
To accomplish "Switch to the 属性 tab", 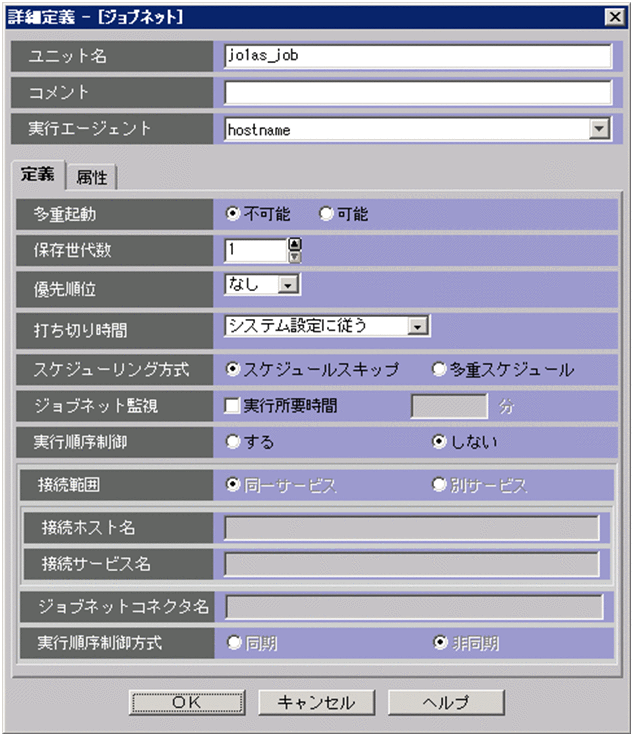I will pos(92,177).
